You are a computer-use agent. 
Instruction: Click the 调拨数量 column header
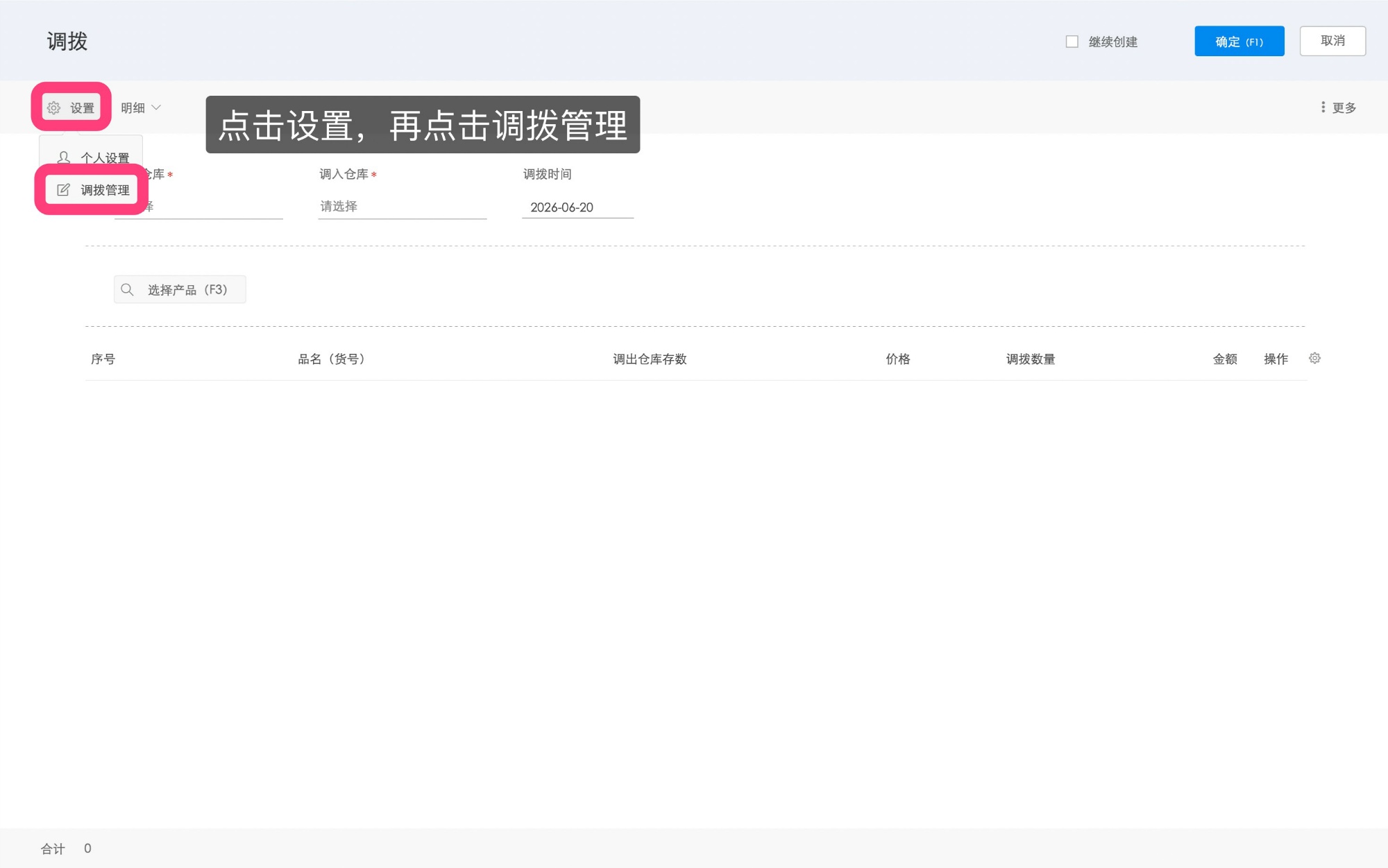pyautogui.click(x=1031, y=359)
